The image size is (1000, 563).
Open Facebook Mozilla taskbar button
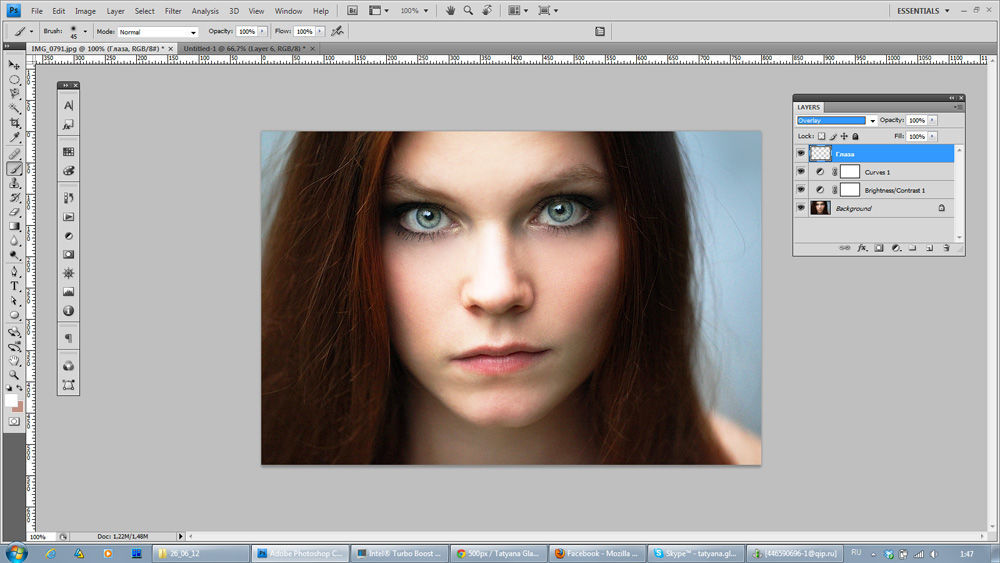click(x=597, y=553)
